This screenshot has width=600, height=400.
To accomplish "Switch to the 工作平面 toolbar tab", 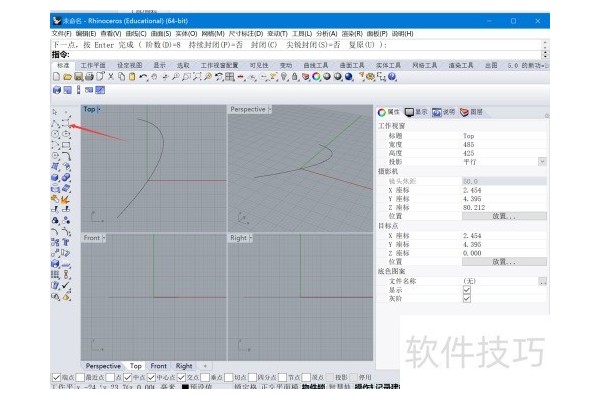I will coord(93,65).
